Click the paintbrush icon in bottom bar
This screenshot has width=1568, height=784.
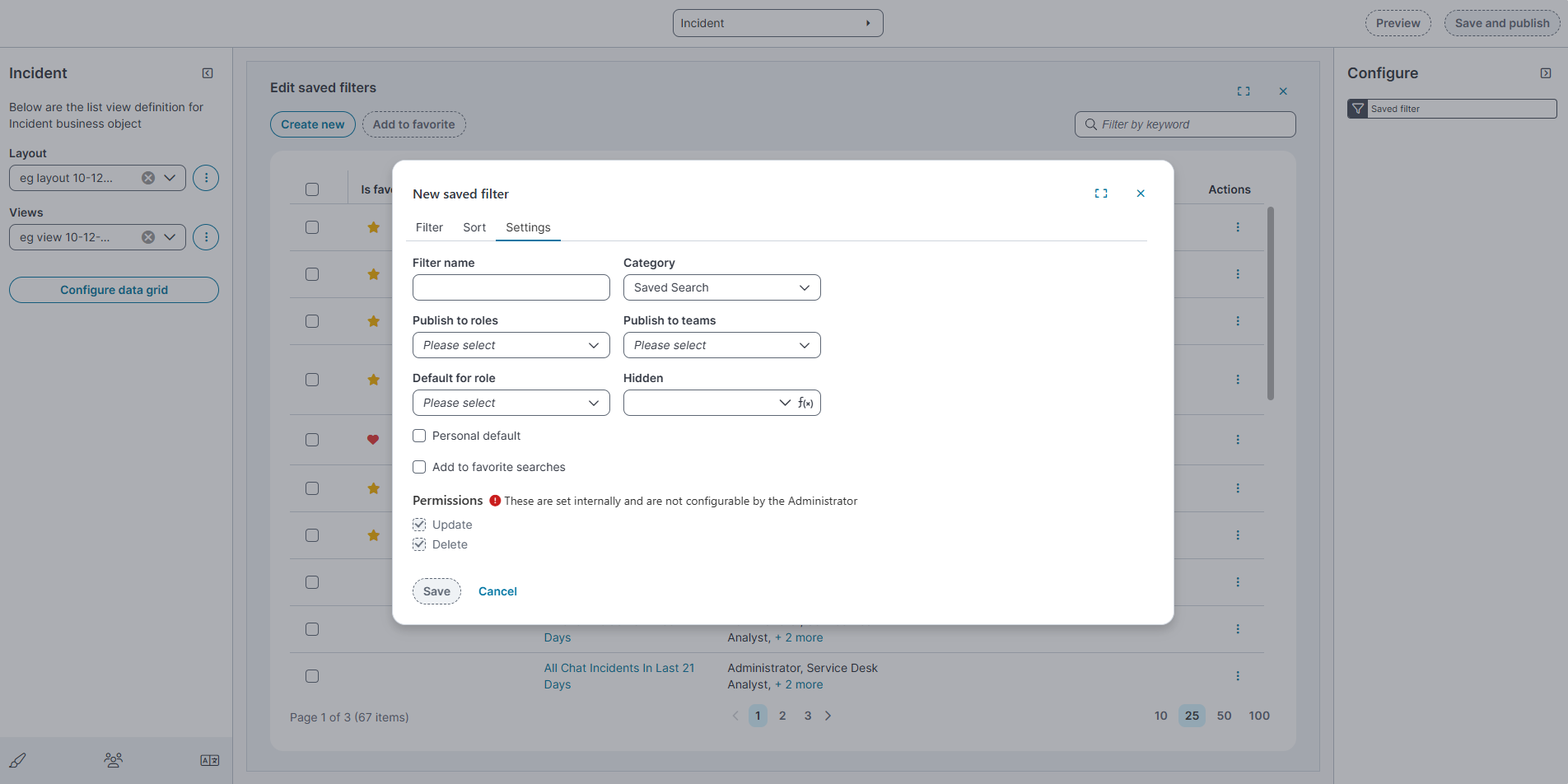click(18, 760)
